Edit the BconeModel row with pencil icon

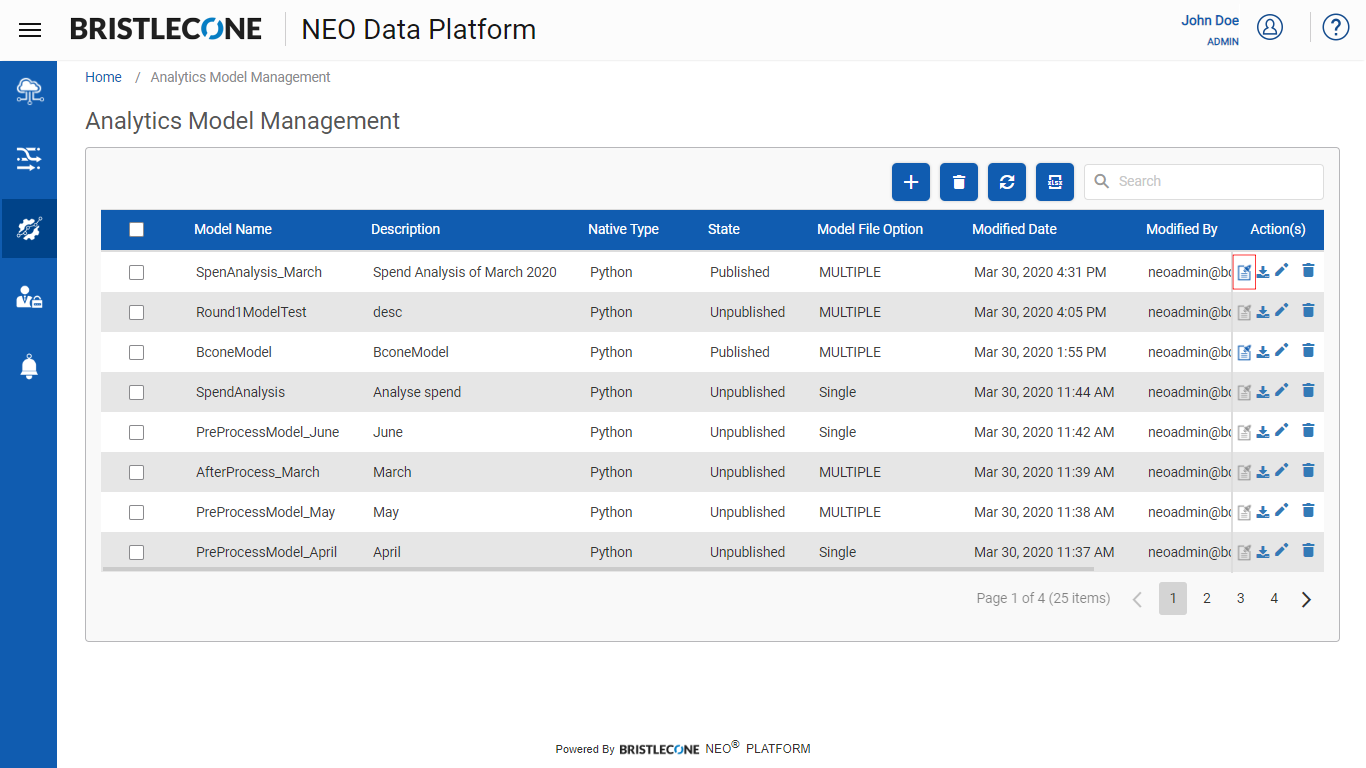pos(1281,350)
